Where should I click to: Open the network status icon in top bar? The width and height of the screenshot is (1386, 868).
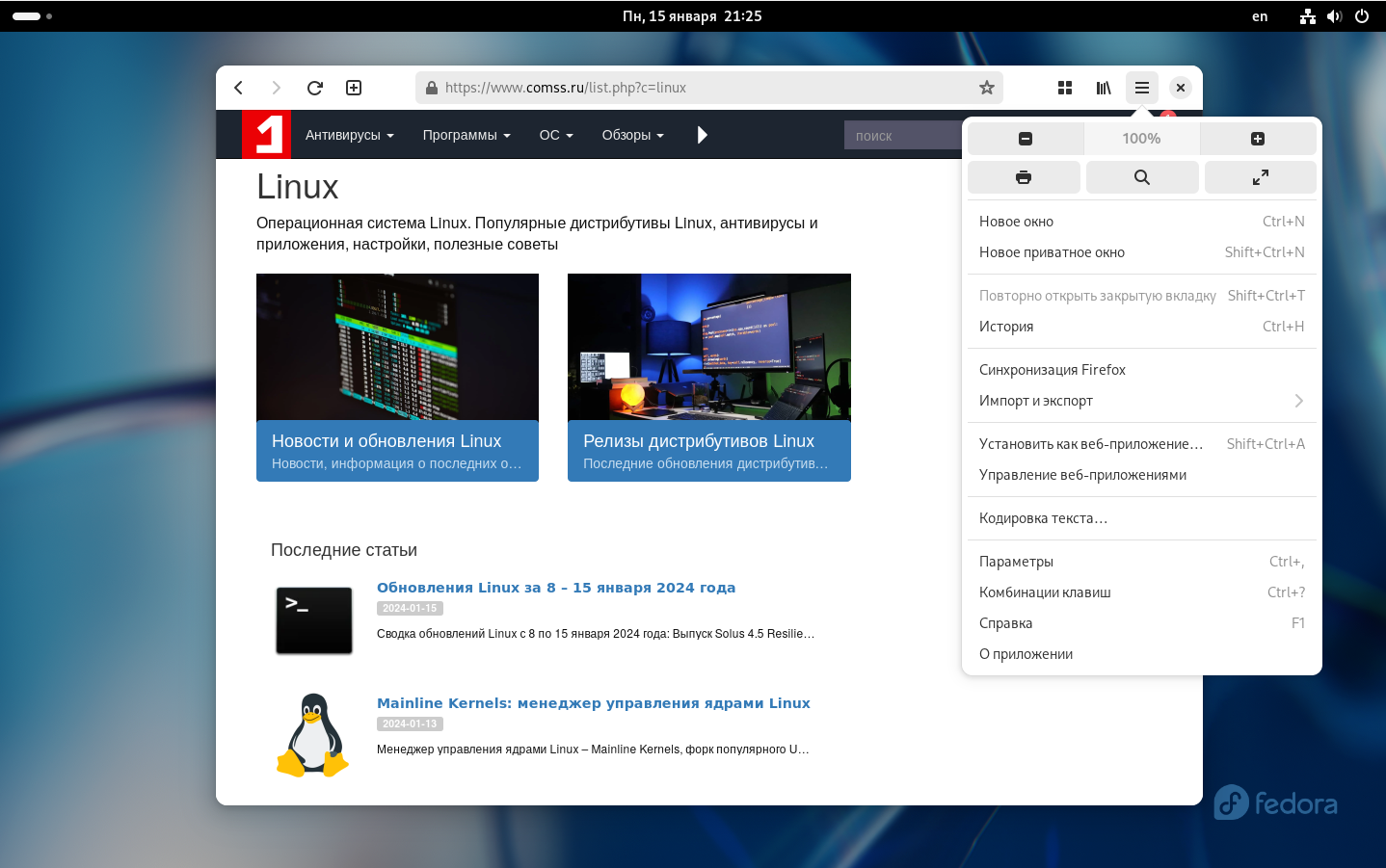tap(1308, 16)
